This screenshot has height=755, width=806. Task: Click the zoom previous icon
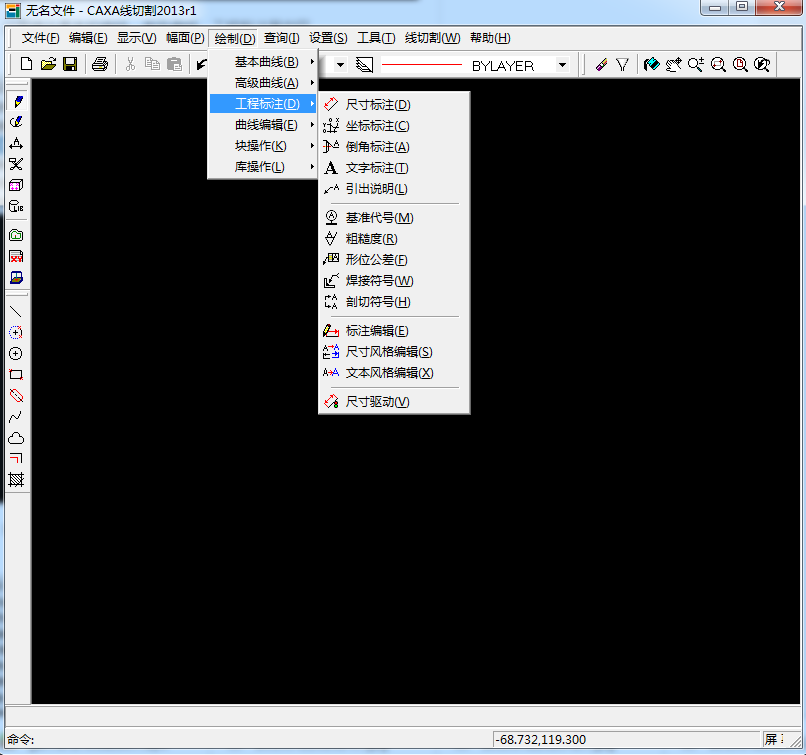(762, 65)
